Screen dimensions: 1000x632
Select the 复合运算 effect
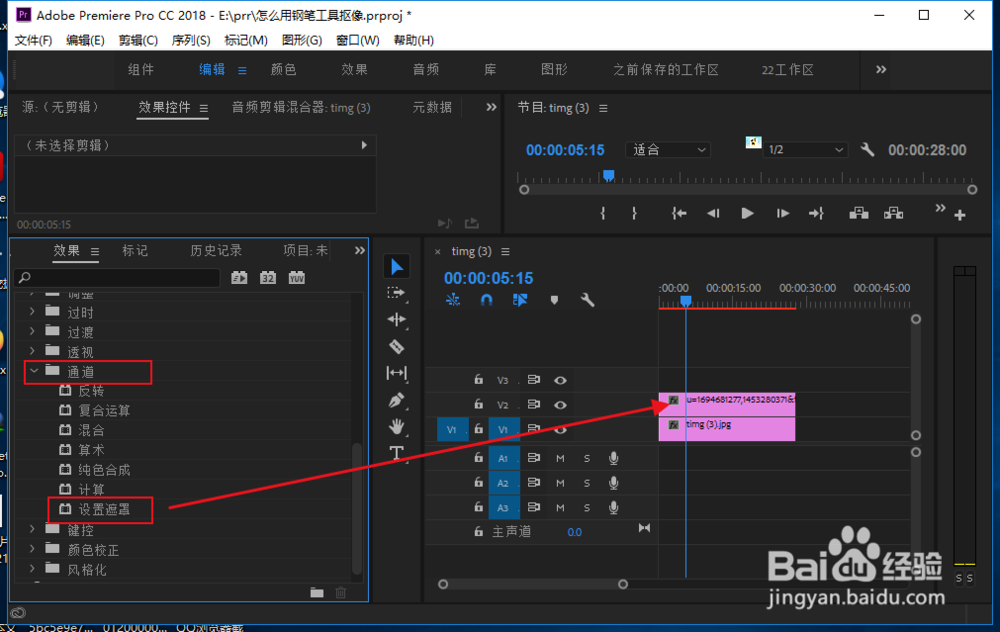104,411
